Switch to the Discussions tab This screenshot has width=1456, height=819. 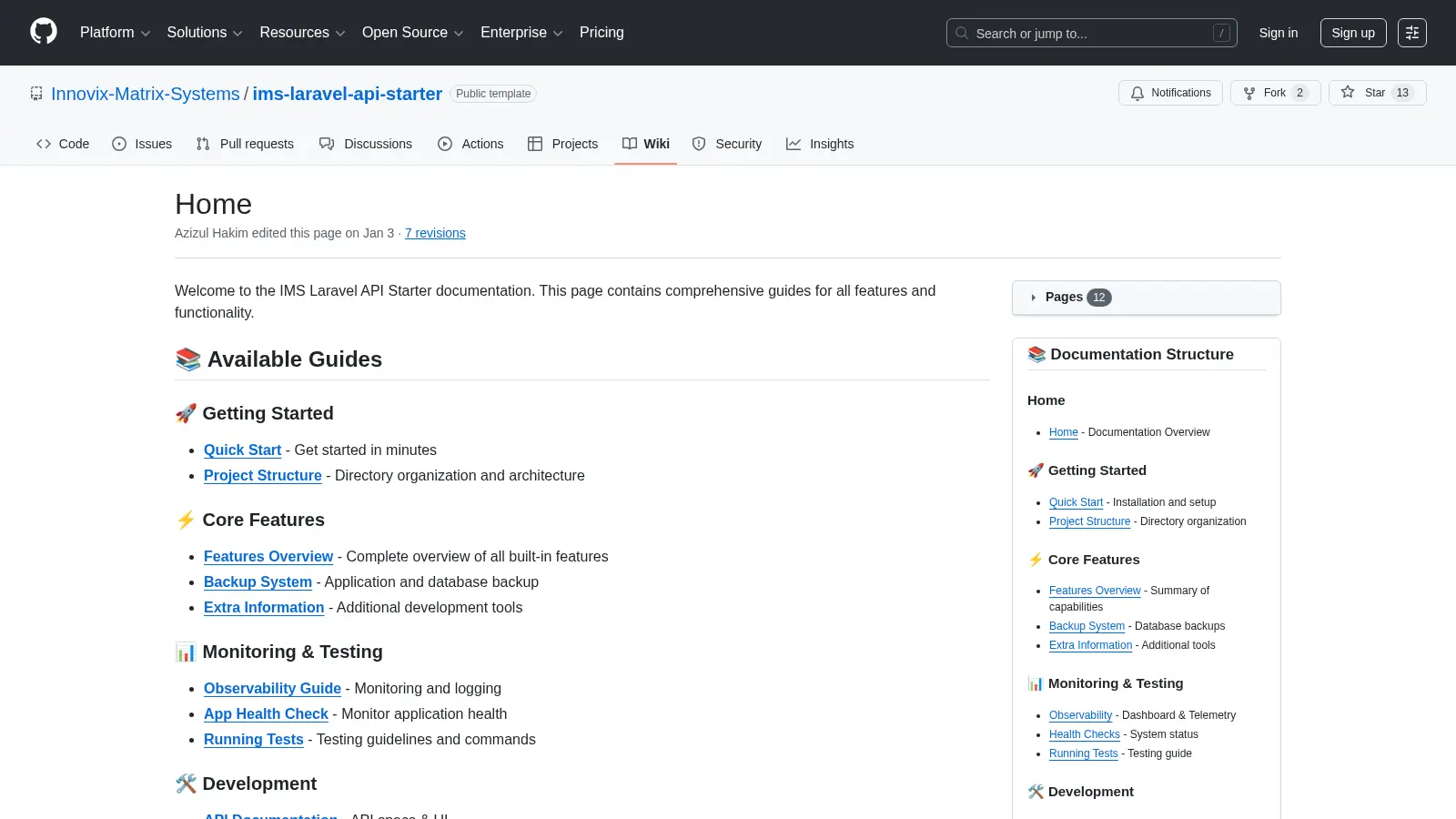click(x=366, y=144)
